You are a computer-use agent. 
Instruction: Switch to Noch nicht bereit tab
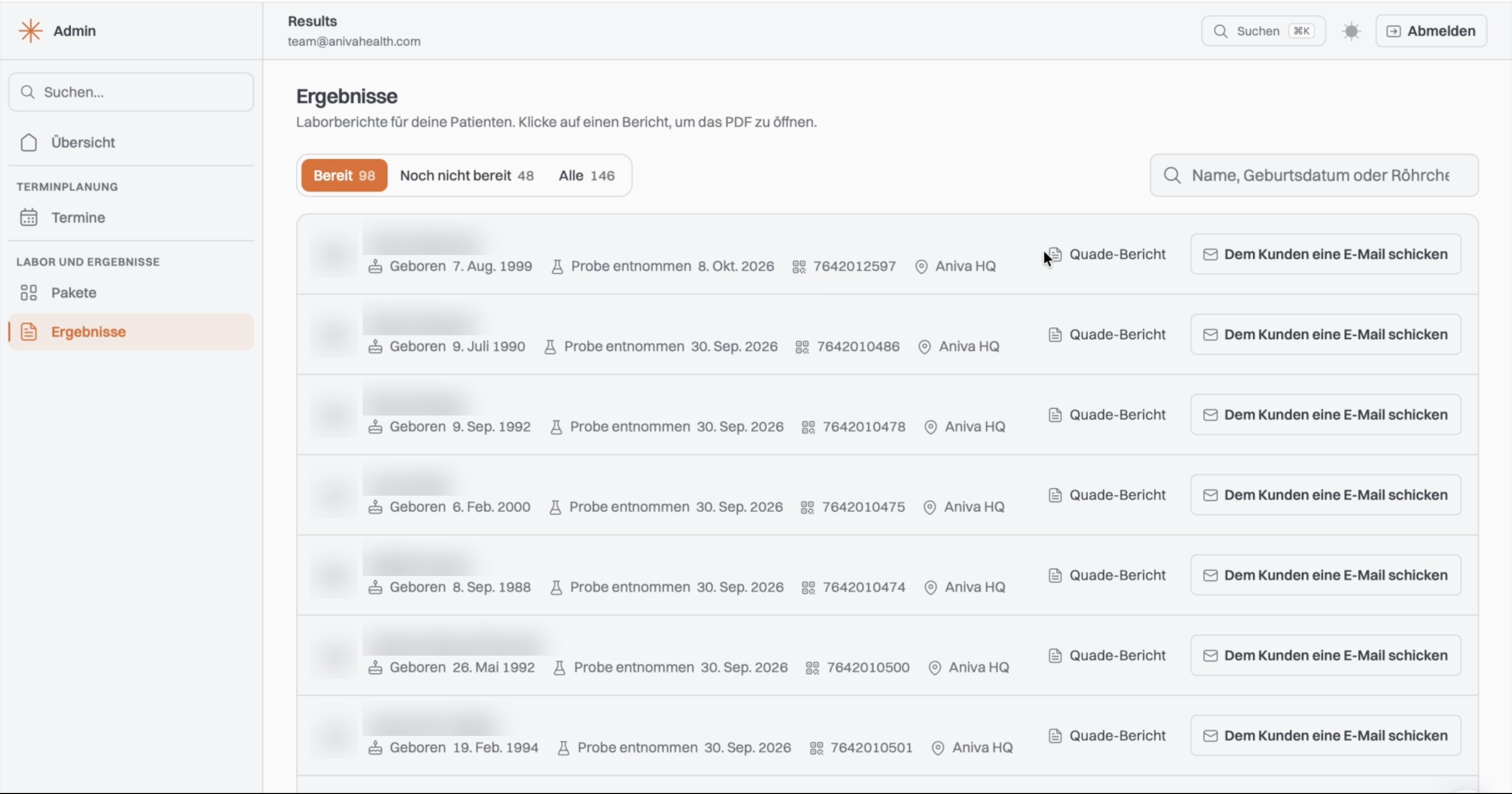[466, 175]
